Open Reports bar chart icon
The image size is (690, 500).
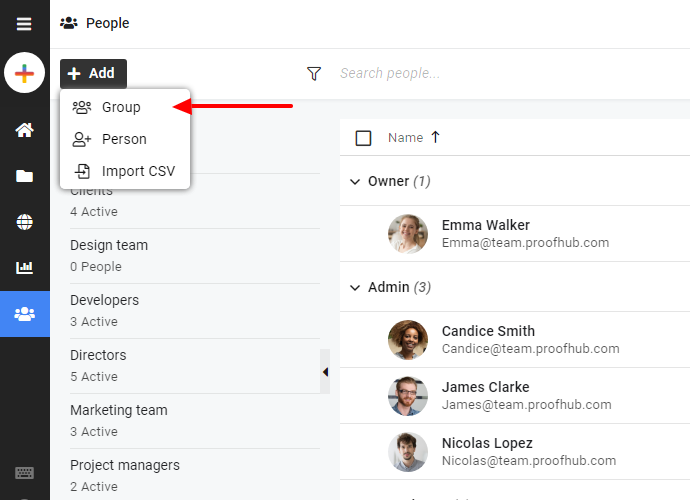(x=24, y=267)
